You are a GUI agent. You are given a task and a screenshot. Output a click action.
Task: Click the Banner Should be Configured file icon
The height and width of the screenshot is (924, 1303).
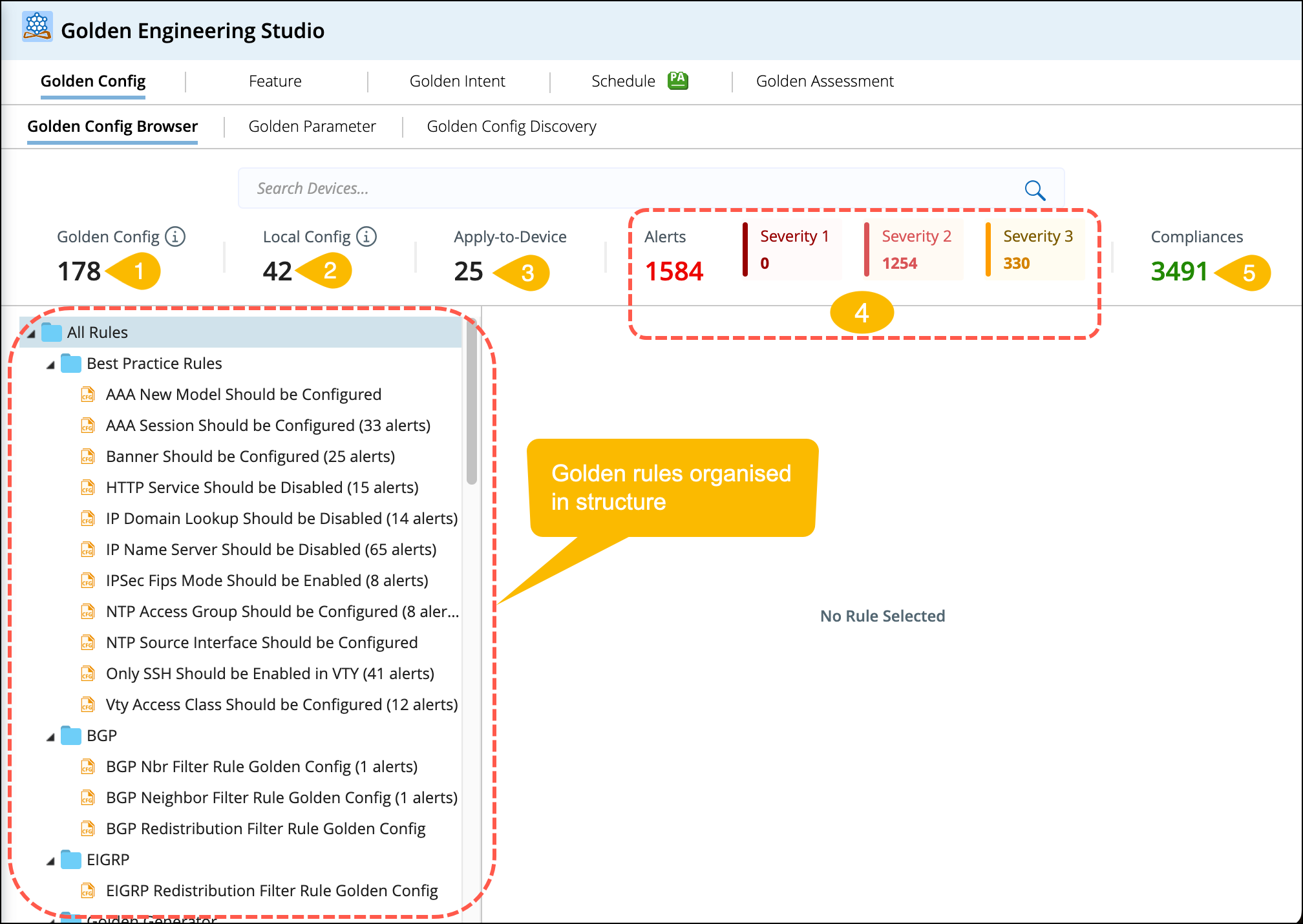[x=88, y=457]
